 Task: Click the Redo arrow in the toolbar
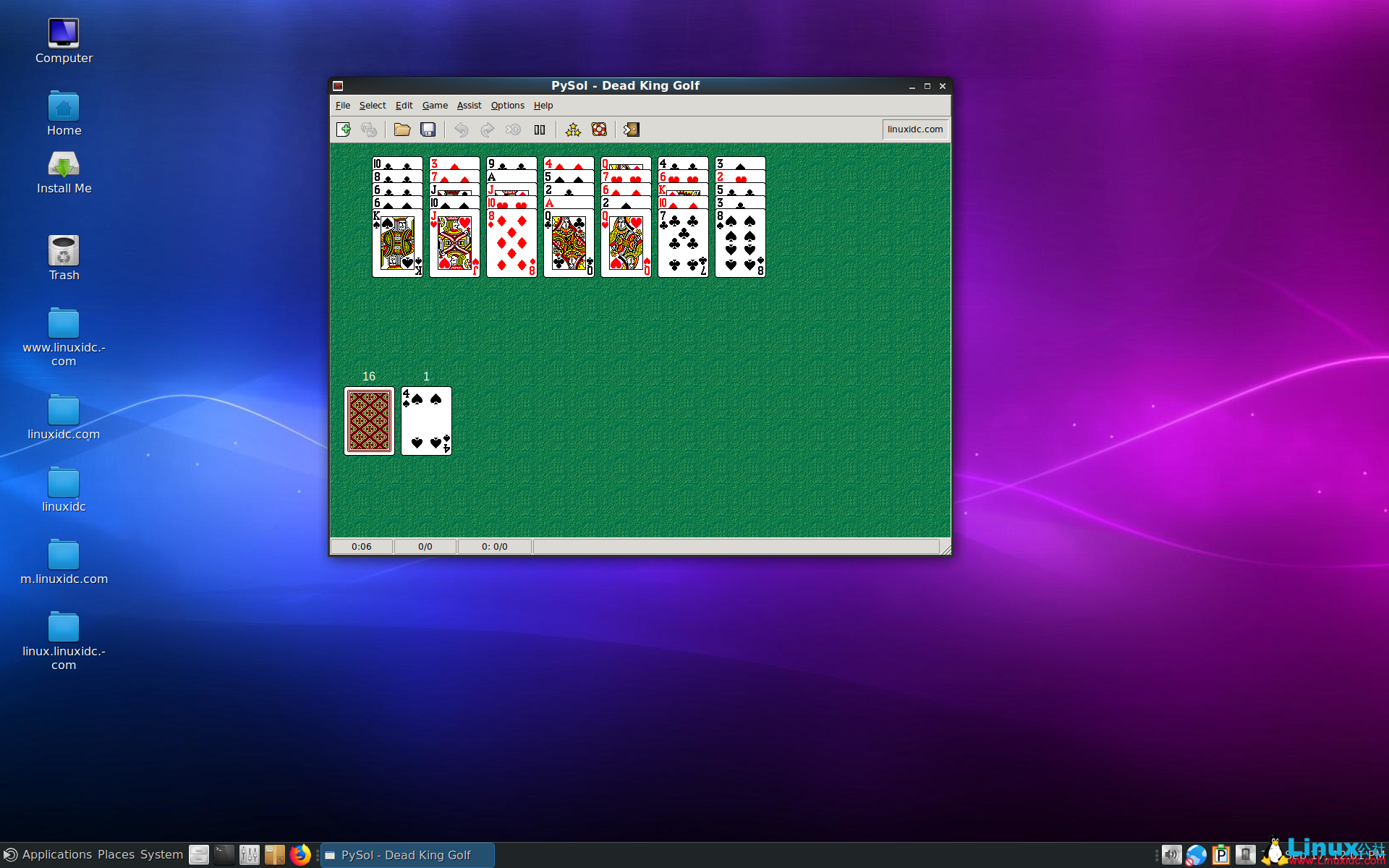tap(487, 129)
